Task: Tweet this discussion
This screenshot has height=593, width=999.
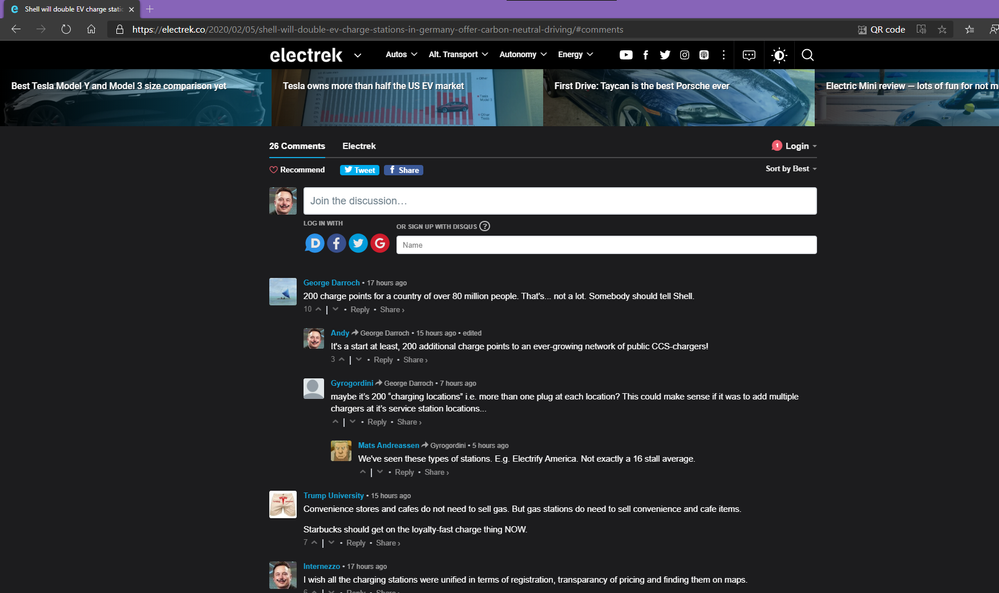Action: (x=359, y=170)
